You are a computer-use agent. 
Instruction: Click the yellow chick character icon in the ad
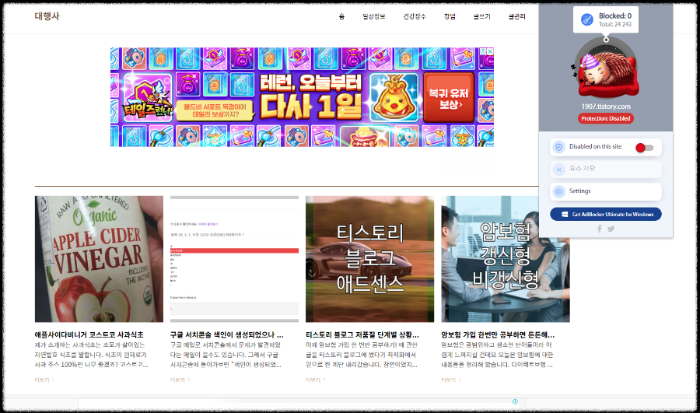coord(394,98)
